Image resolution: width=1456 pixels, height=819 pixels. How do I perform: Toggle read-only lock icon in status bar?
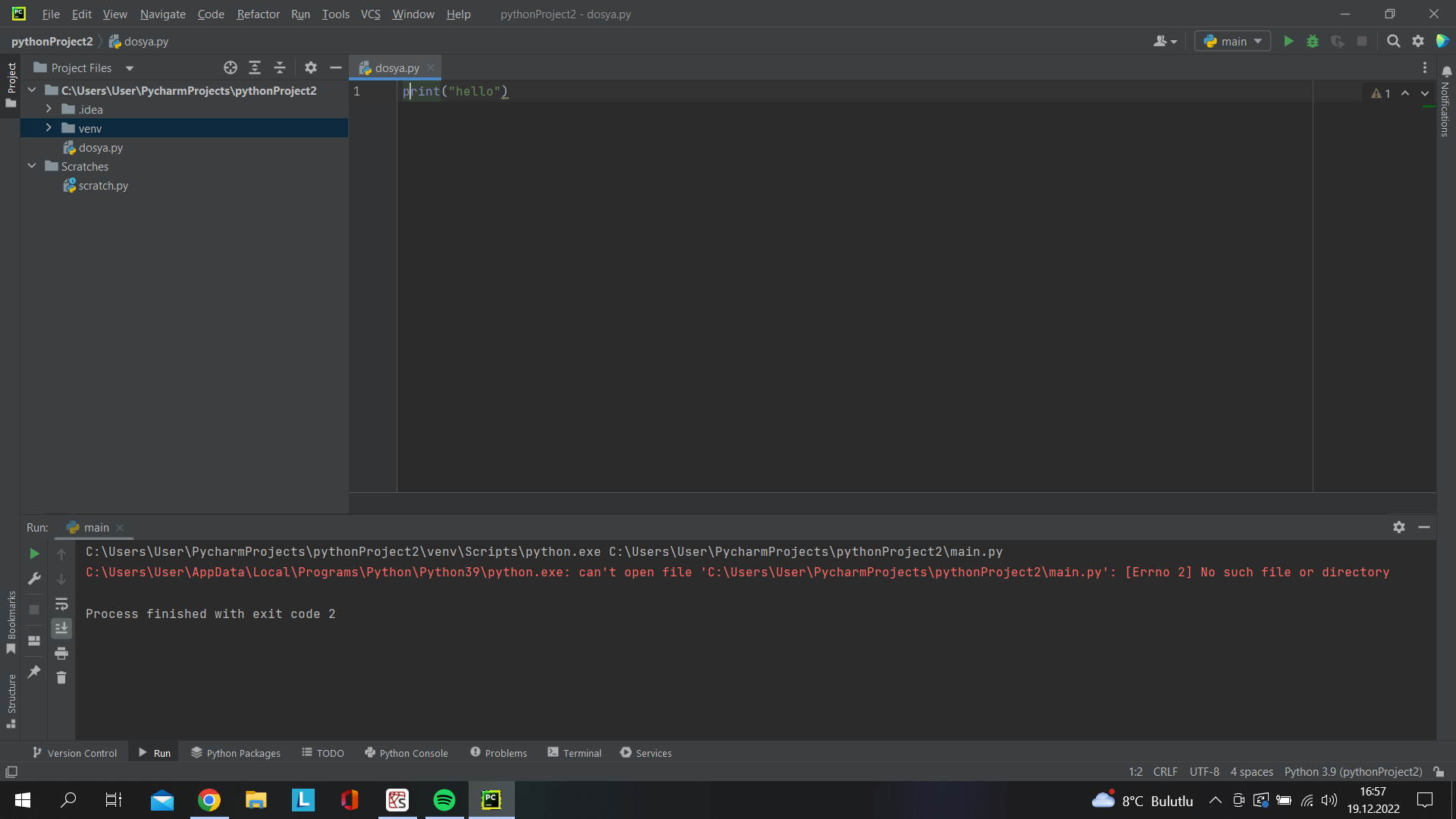pyautogui.click(x=1439, y=772)
